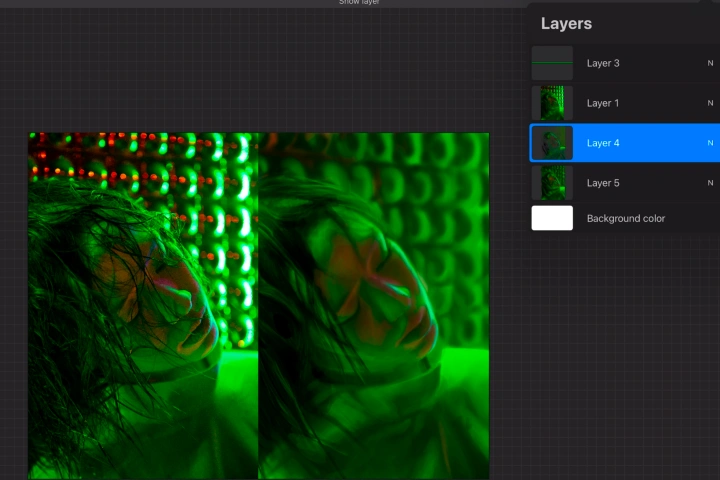Open the white Background color swatch
This screenshot has width=720, height=480.
pos(552,218)
